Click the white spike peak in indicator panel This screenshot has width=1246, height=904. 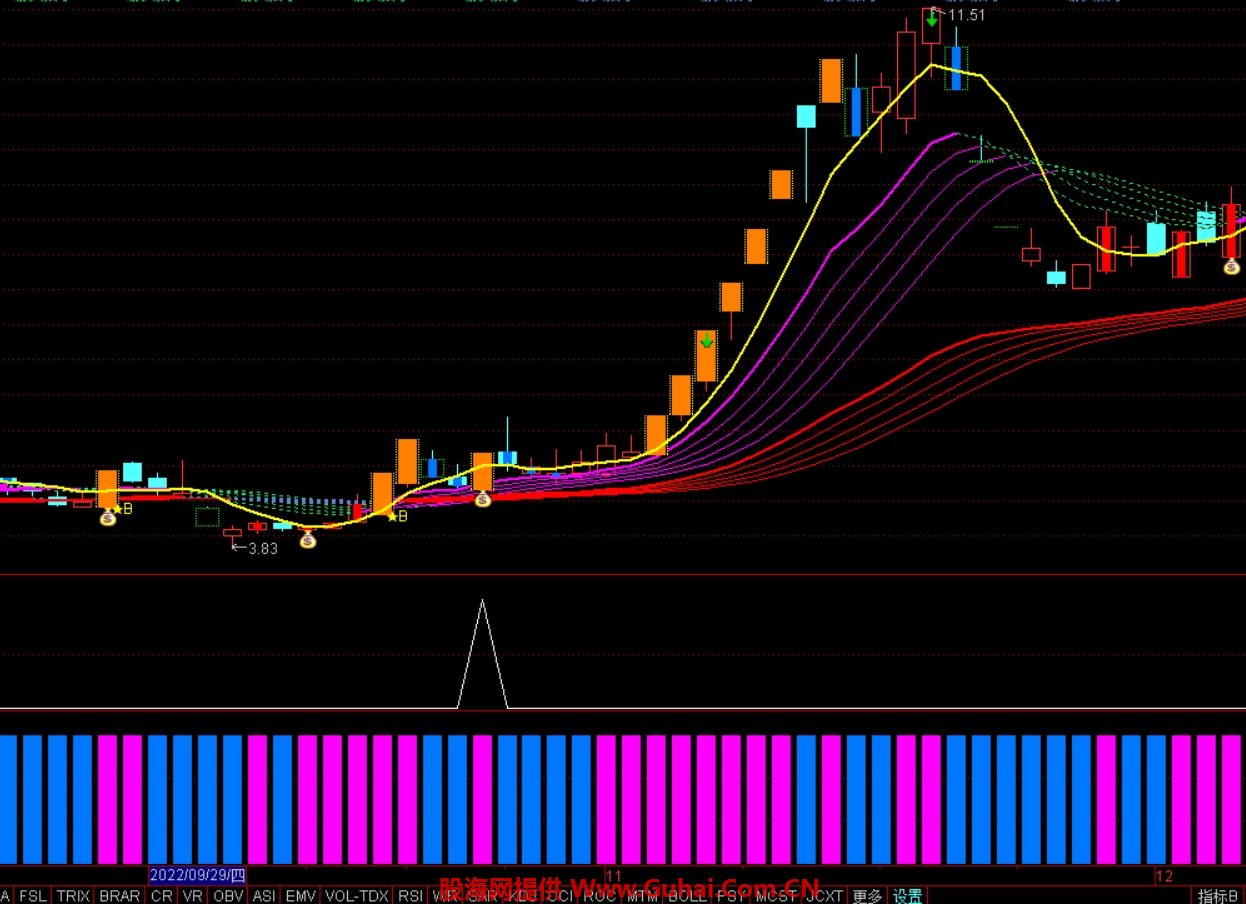click(x=483, y=602)
